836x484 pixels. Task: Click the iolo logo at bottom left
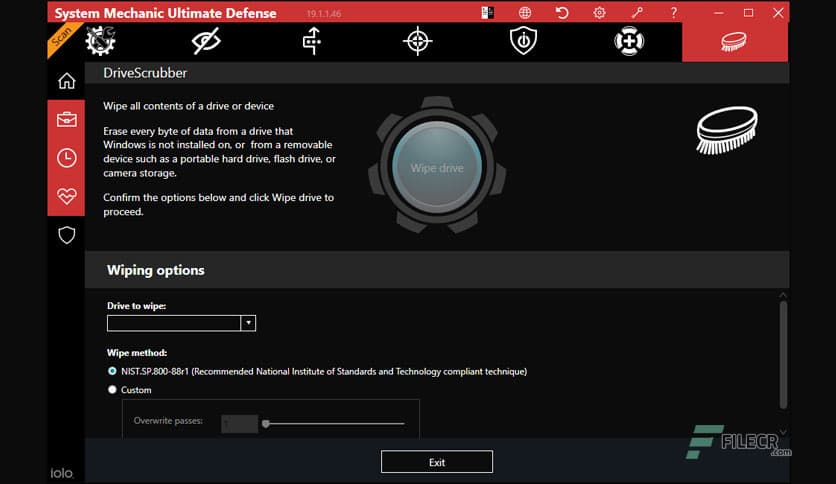click(62, 473)
